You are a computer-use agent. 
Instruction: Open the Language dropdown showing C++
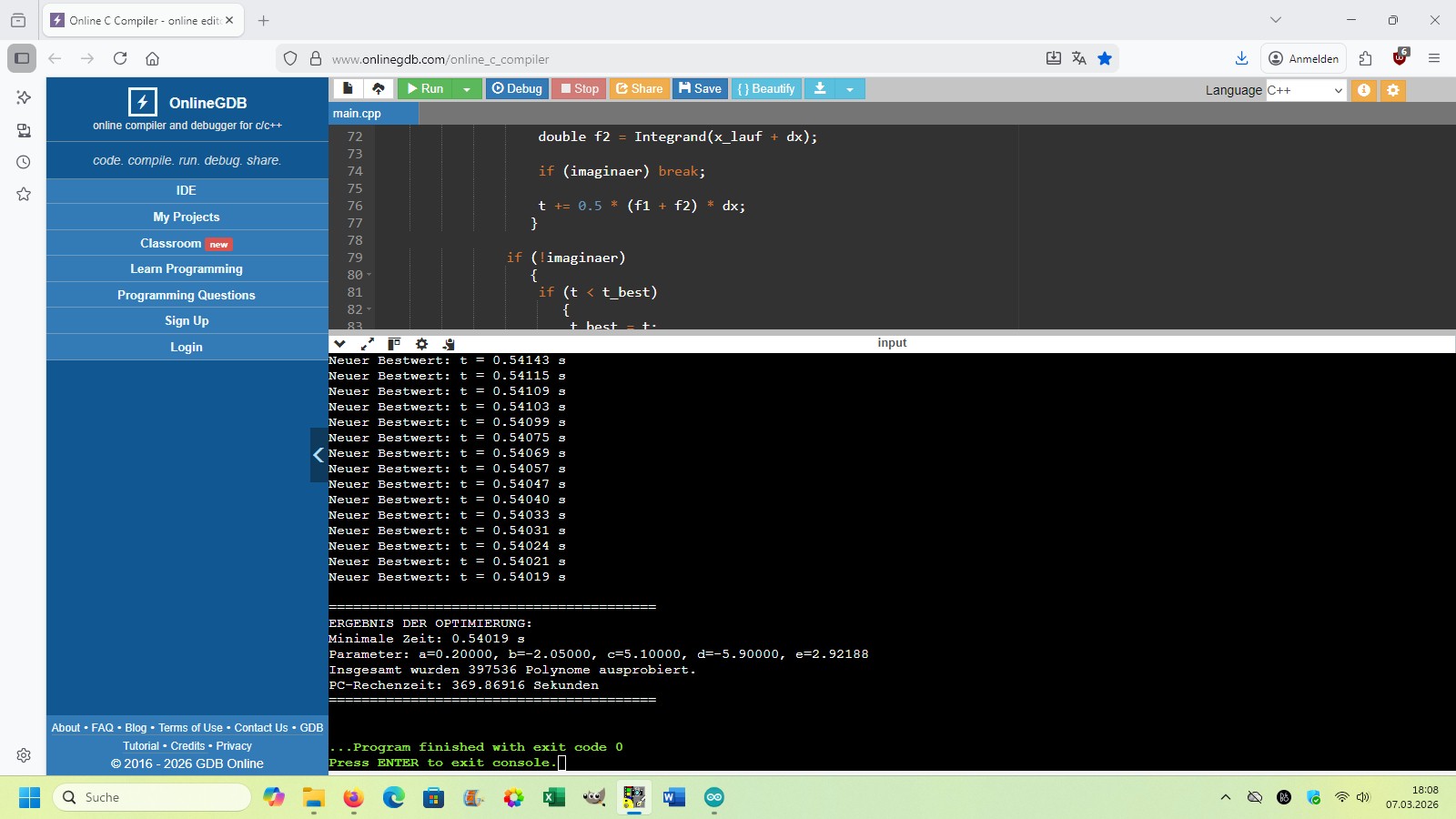click(1305, 90)
